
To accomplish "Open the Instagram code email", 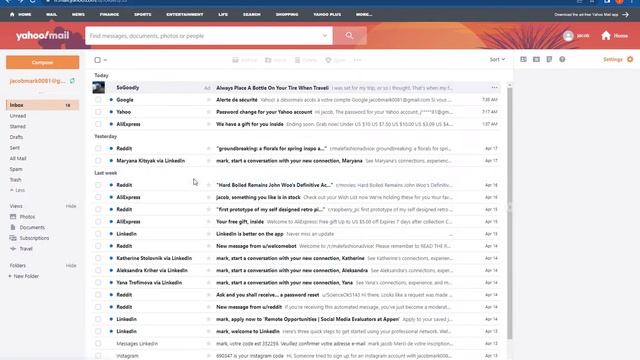I will click(x=296, y=356).
